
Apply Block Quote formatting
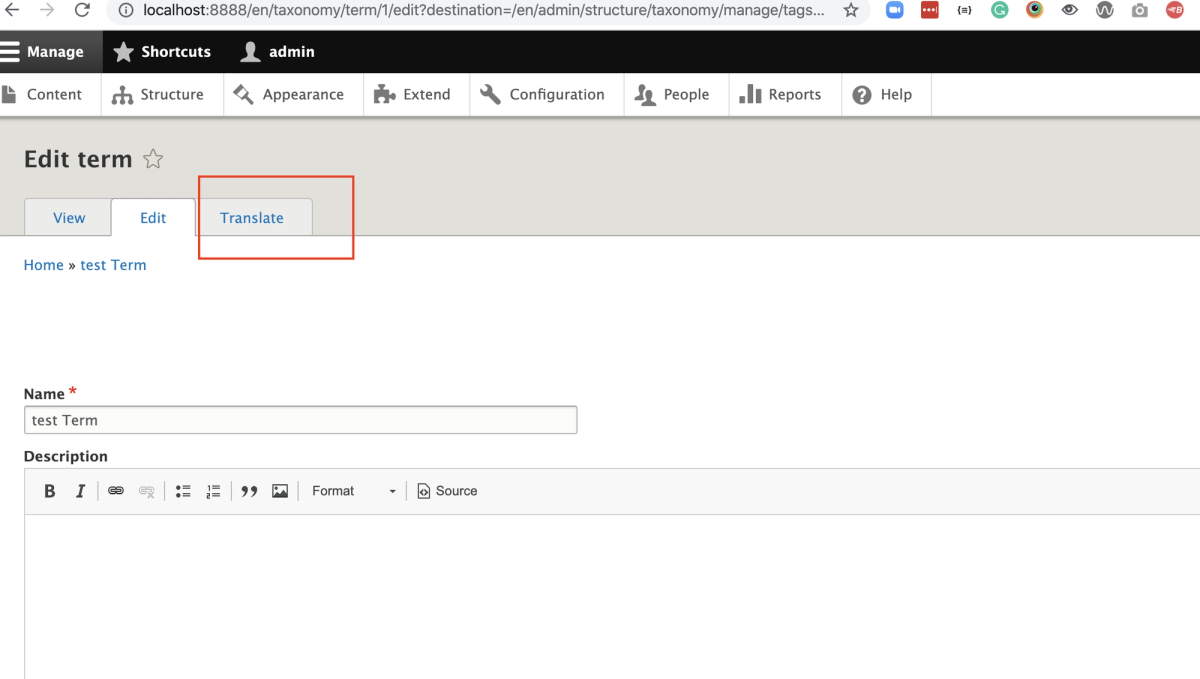point(250,491)
